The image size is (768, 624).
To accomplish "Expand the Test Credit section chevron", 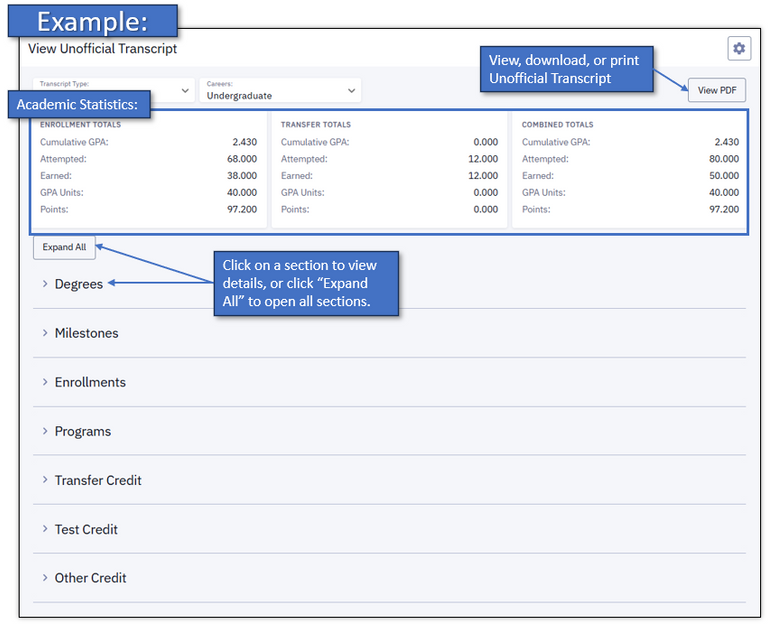I will coord(45,529).
